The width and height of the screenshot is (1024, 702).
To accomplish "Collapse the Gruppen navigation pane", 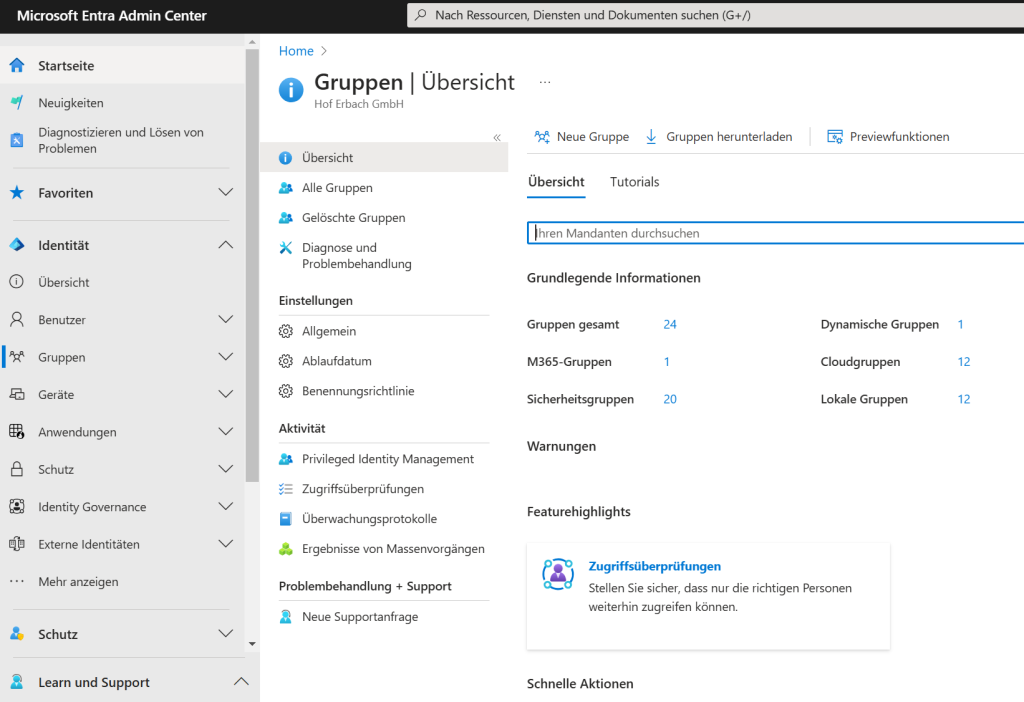I will point(497,138).
